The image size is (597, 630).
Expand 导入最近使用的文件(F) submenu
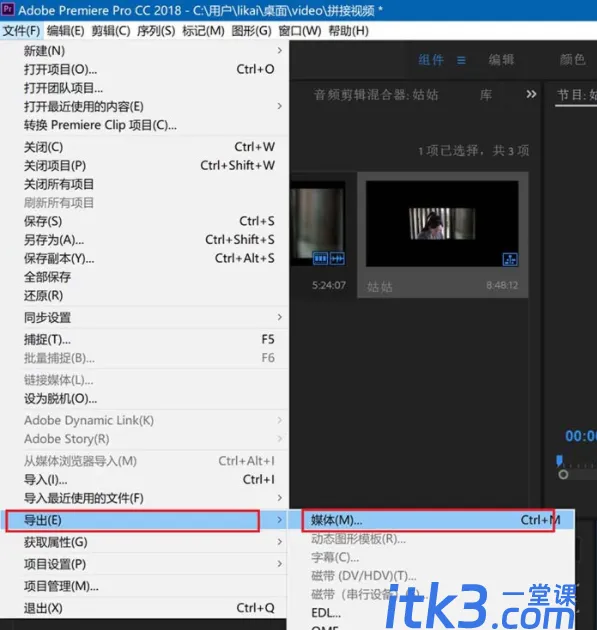pos(145,498)
